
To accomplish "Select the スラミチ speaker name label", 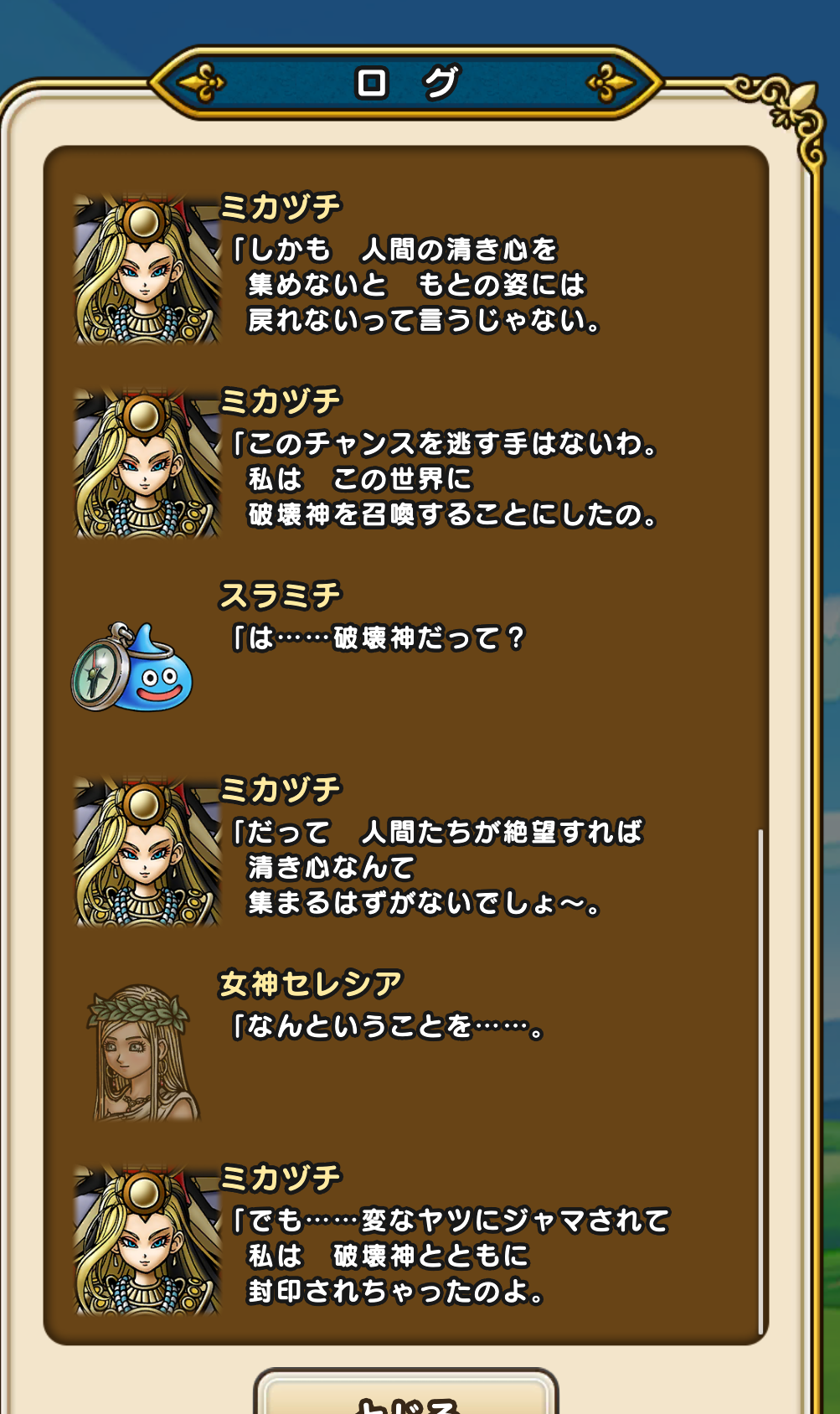I will pyautogui.click(x=280, y=596).
